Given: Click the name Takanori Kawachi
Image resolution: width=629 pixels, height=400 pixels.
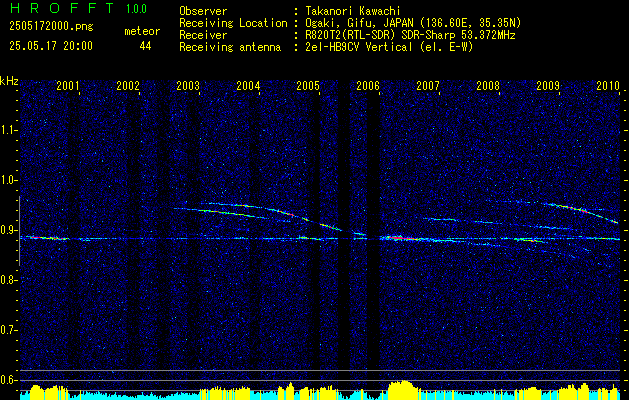Looking at the screenshot, I should pos(353,11).
